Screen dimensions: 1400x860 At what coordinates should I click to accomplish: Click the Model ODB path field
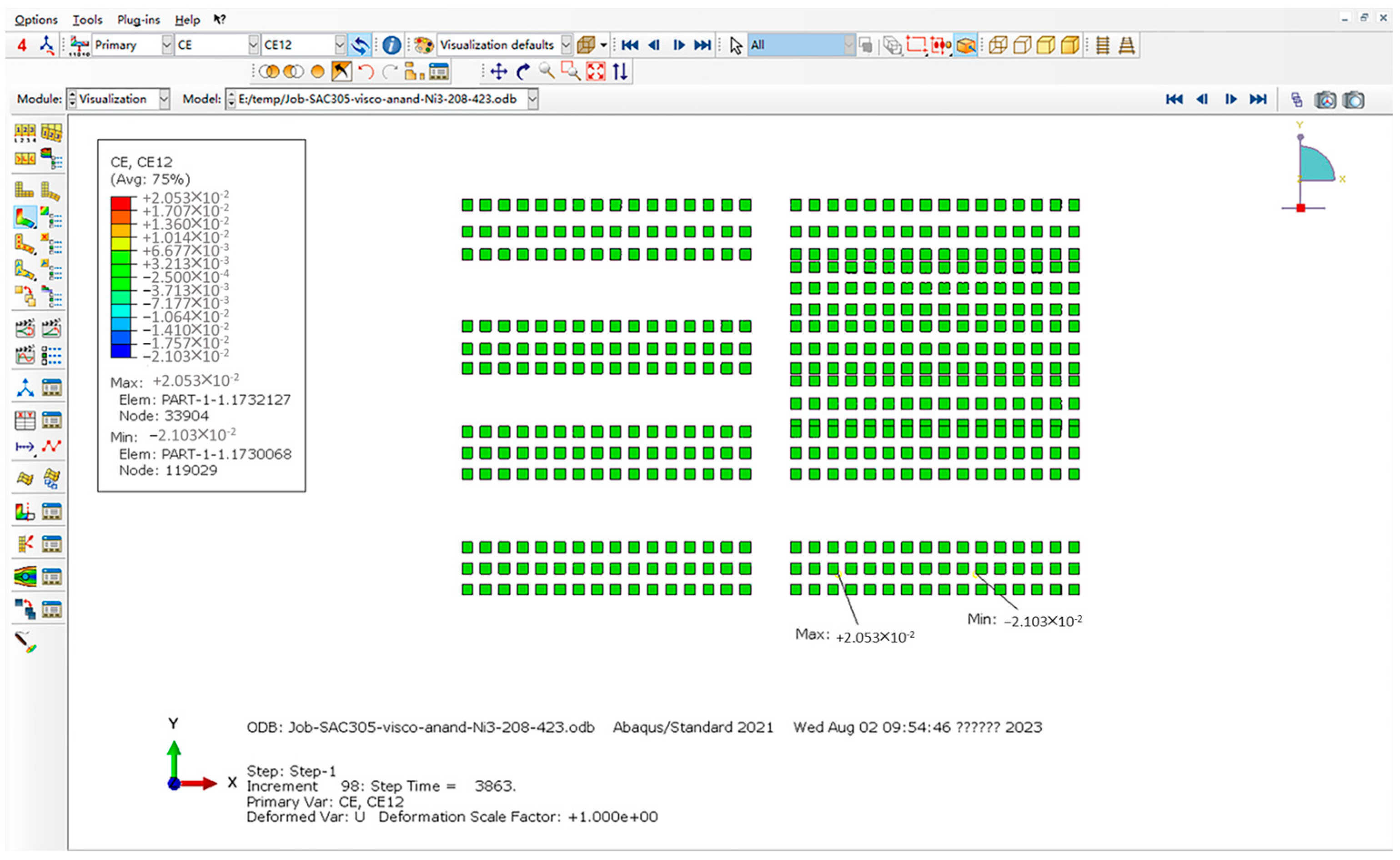(377, 99)
